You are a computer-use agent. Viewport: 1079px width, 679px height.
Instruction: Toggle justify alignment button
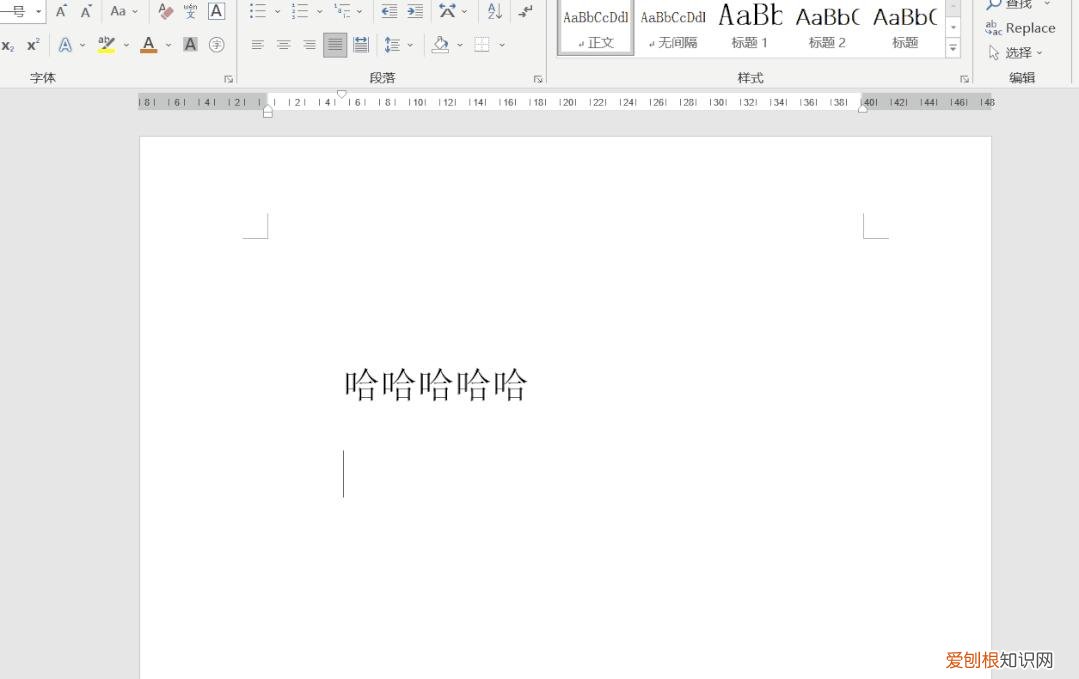tap(335, 45)
